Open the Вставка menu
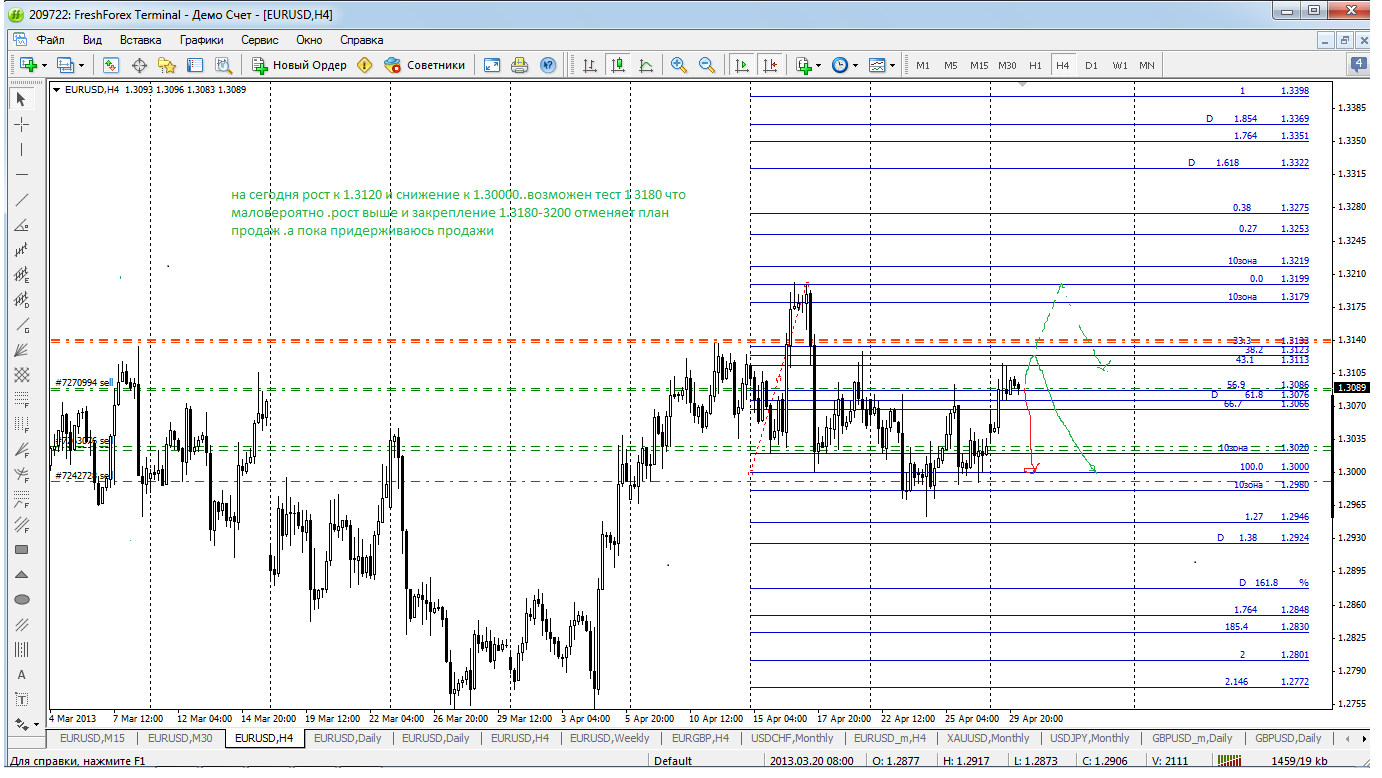Screen dimensions: 1382x778 tap(140, 40)
